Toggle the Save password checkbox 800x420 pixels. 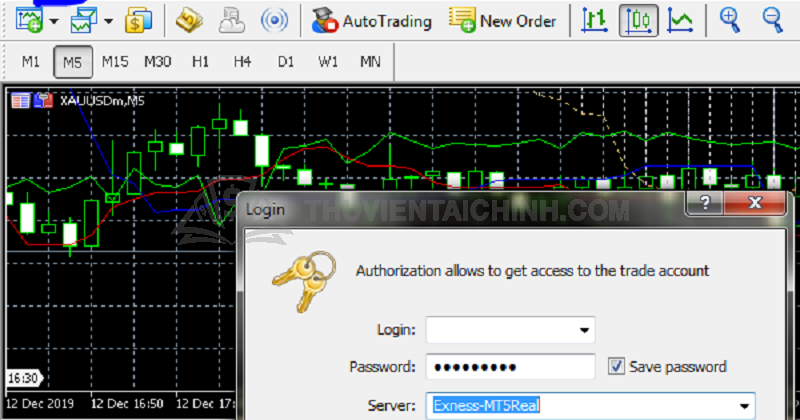pos(616,366)
